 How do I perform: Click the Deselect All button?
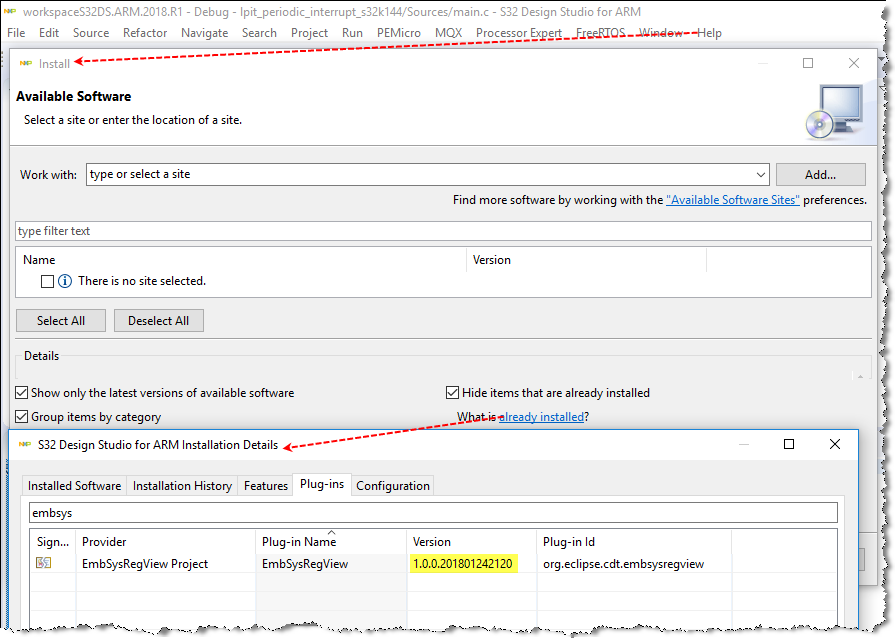tap(159, 321)
